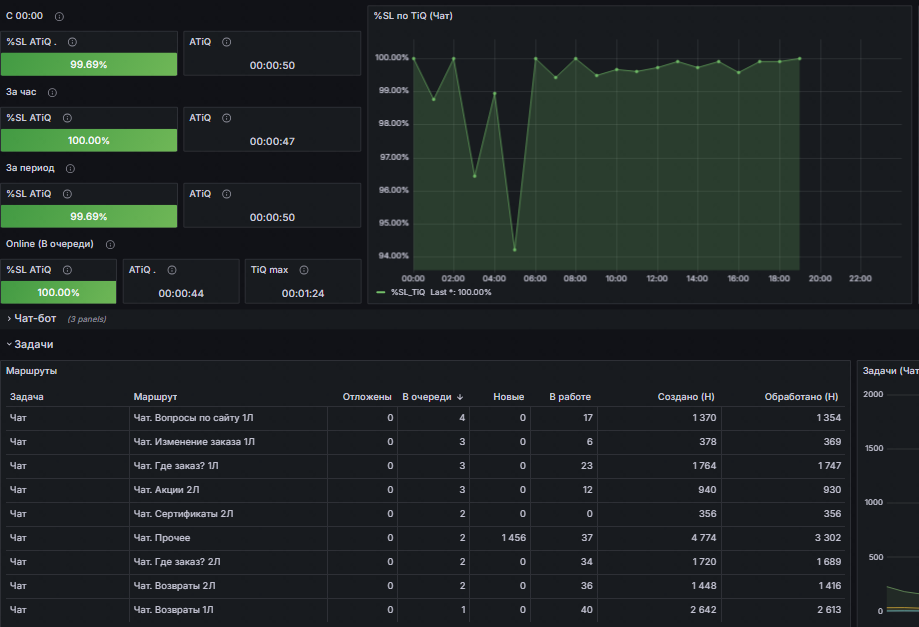Screen dimensions: 919x627
Task: Click info icon beside the С 00:00 heading
Action: (x=59, y=16)
